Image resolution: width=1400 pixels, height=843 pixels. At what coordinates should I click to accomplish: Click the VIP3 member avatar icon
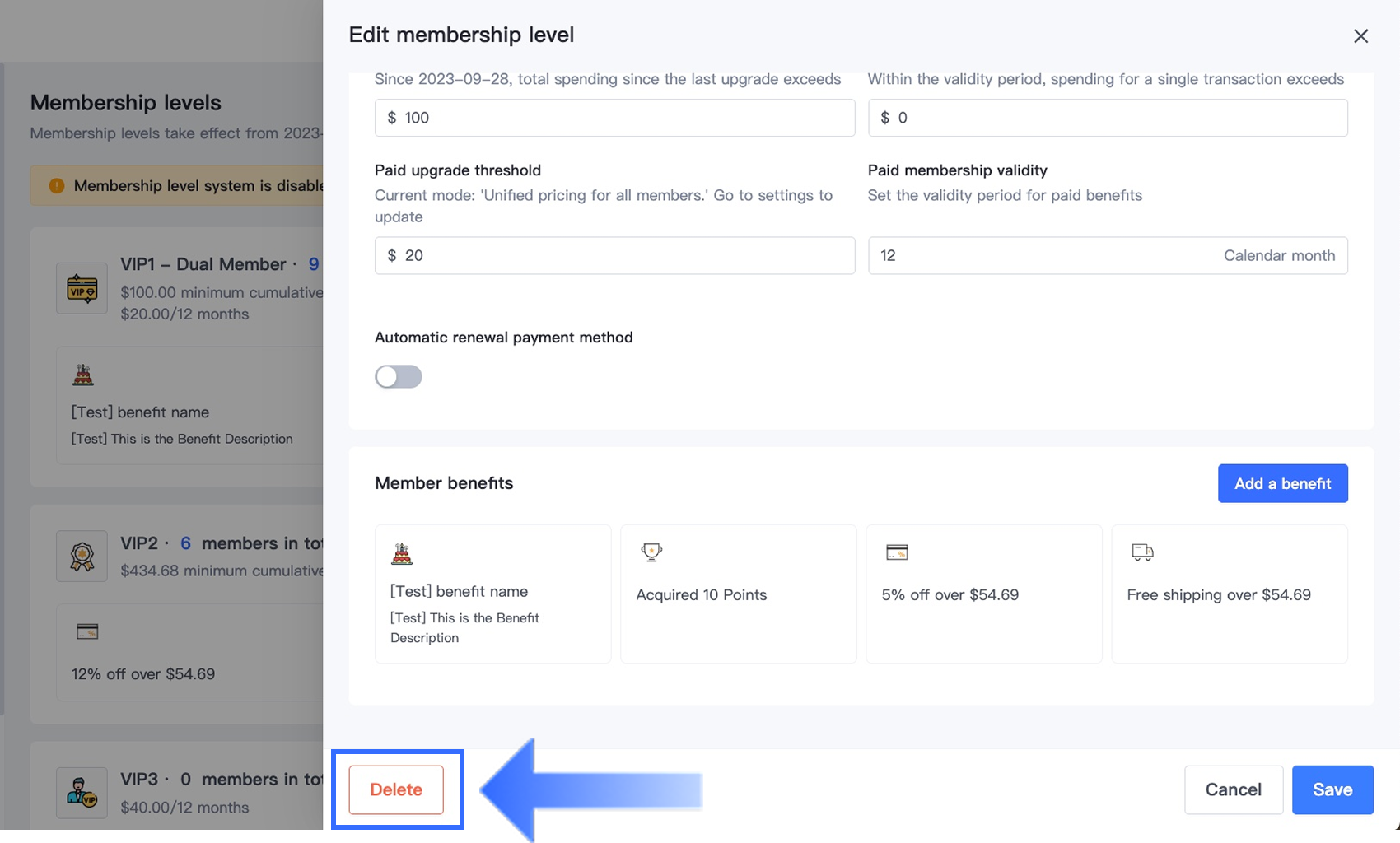pos(82,793)
